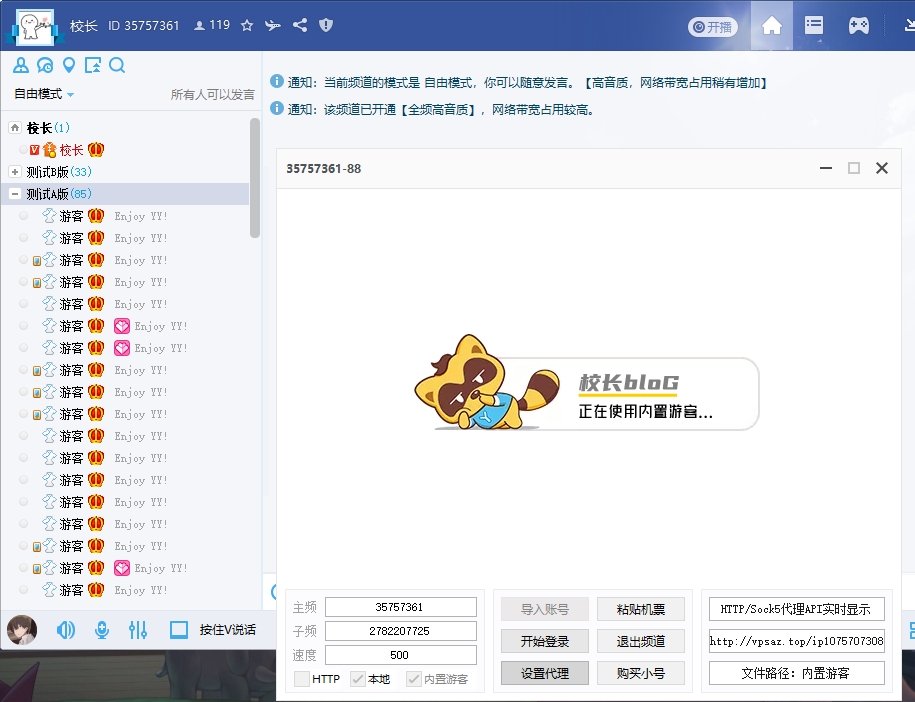Click the microphone icon

click(x=101, y=630)
